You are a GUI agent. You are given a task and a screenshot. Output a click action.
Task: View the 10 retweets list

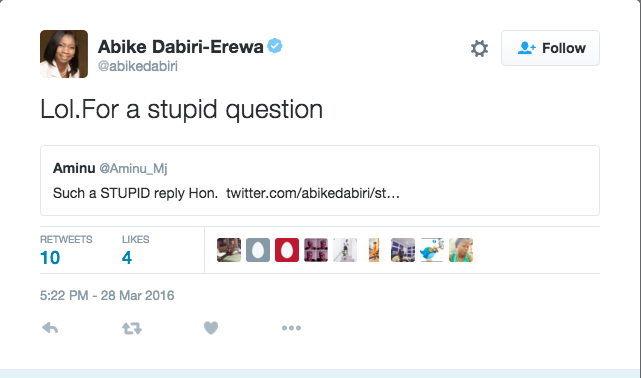point(66,251)
